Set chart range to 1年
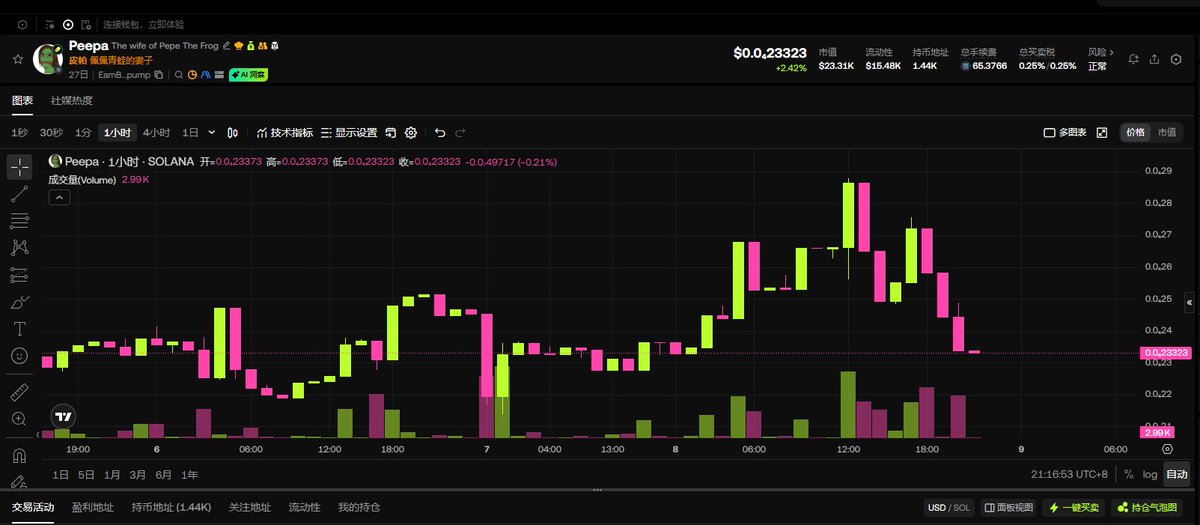Viewport: 1200px width, 525px height. (189, 474)
